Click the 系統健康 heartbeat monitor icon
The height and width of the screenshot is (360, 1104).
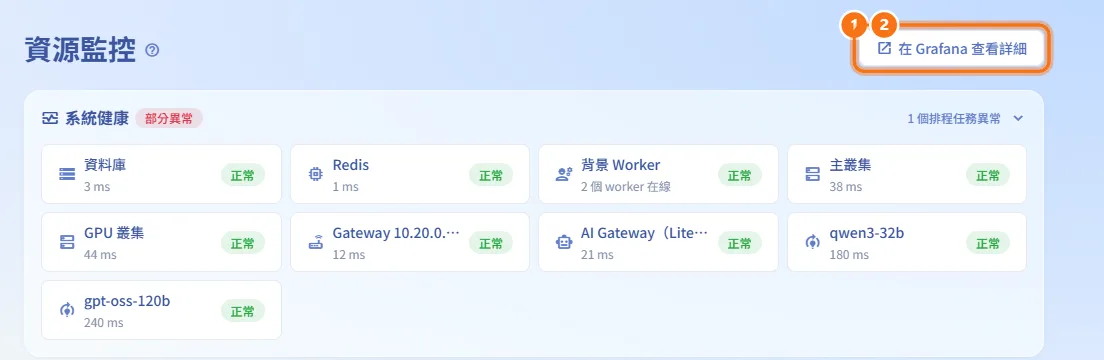pyautogui.click(x=49, y=118)
